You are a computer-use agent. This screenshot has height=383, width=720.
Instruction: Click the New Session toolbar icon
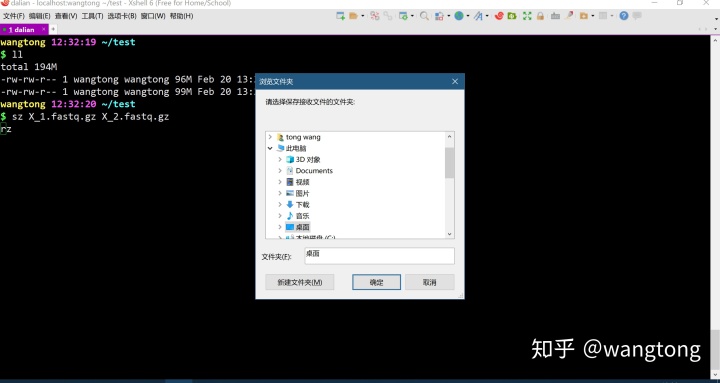(x=340, y=16)
